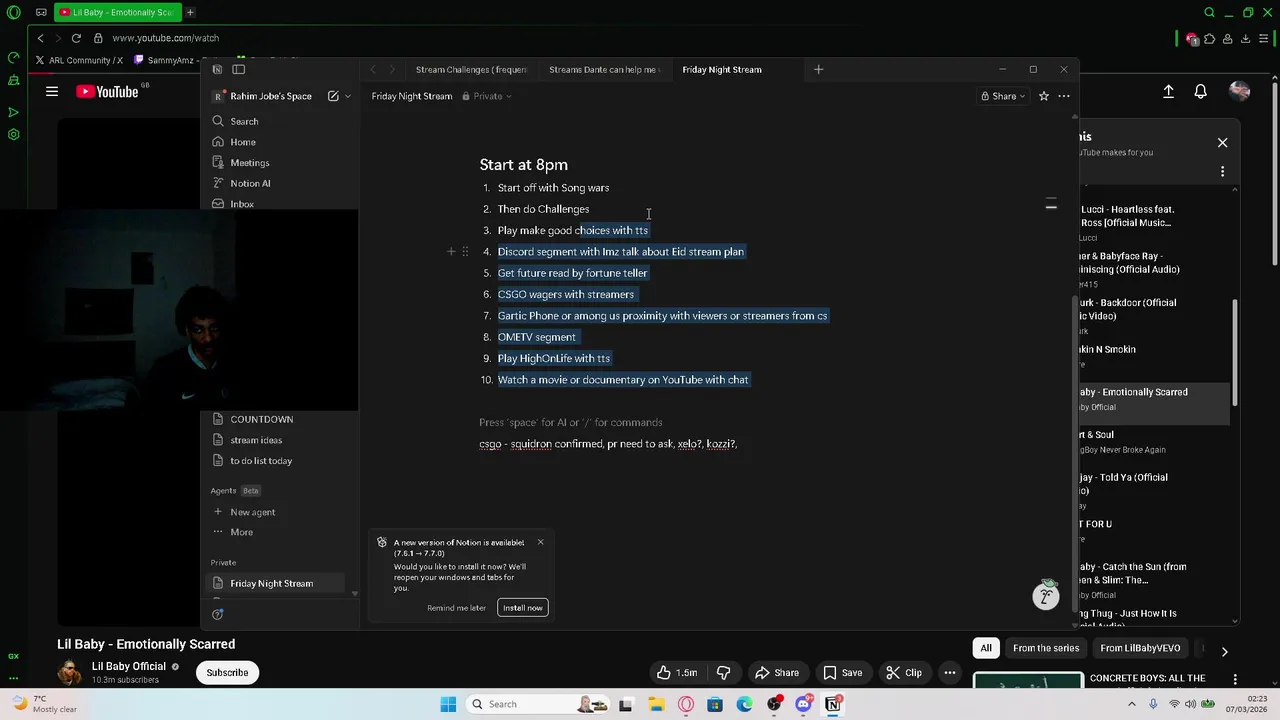Open the page's three-dot options menu
This screenshot has height=720, width=1280.
pos(1064,96)
